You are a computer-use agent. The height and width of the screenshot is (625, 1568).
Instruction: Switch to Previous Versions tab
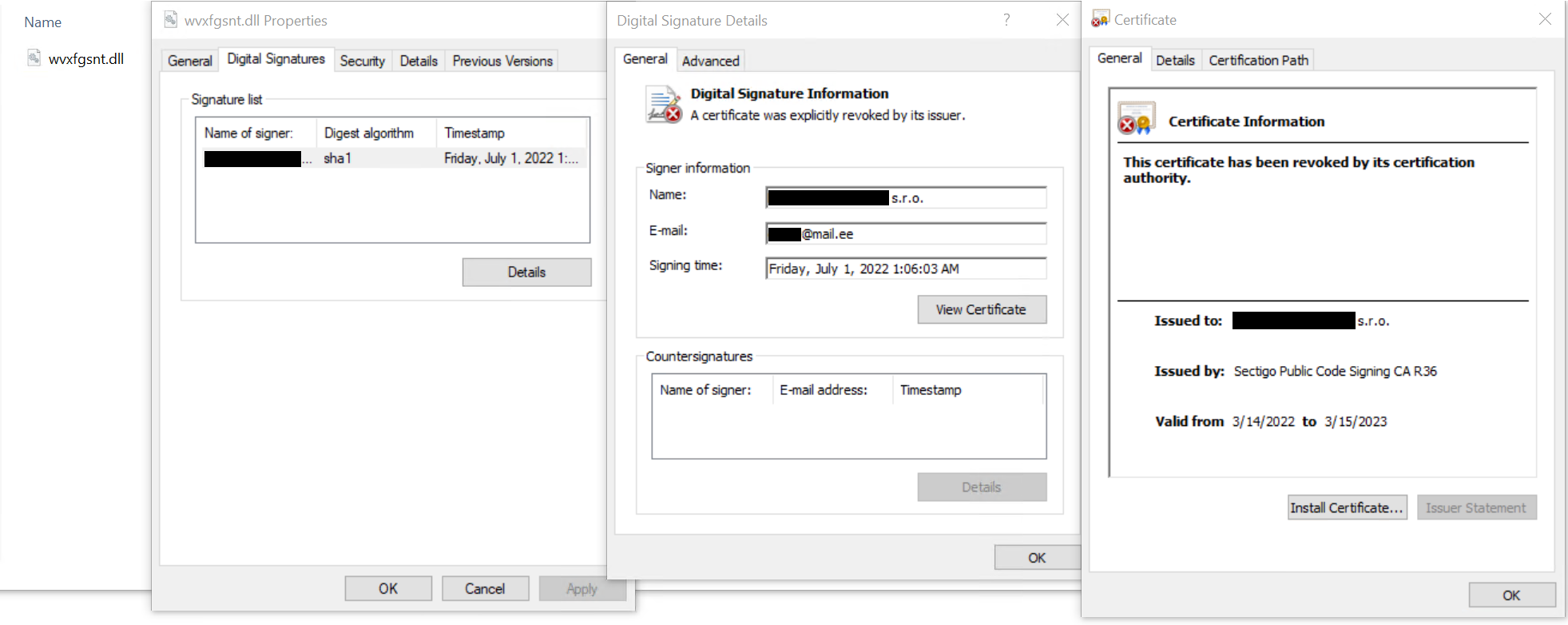502,61
